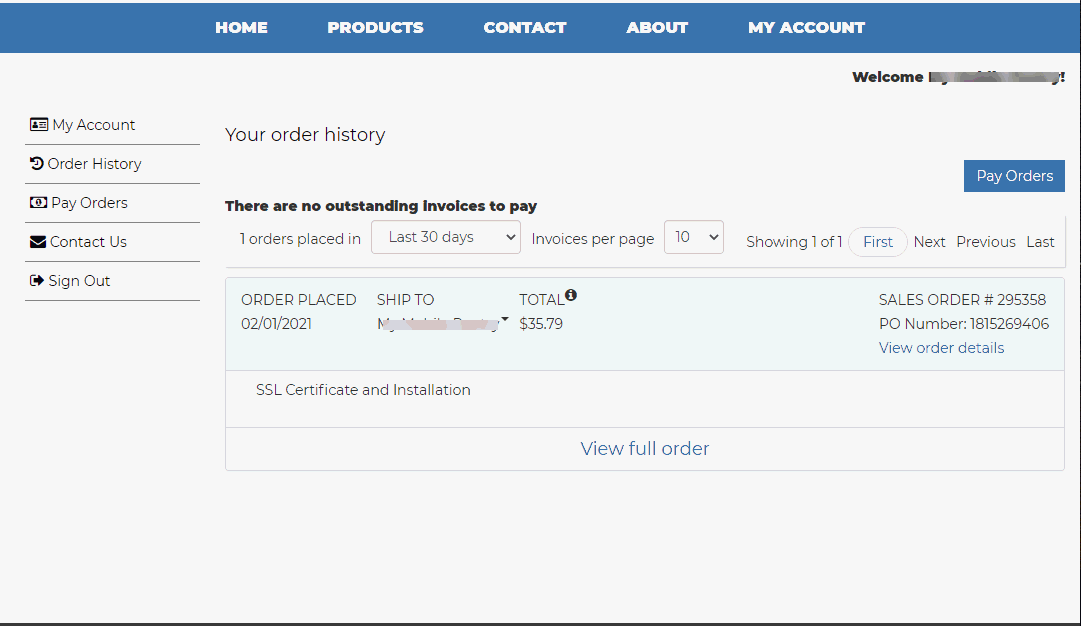Click the Sign Out arrow icon

point(37,281)
